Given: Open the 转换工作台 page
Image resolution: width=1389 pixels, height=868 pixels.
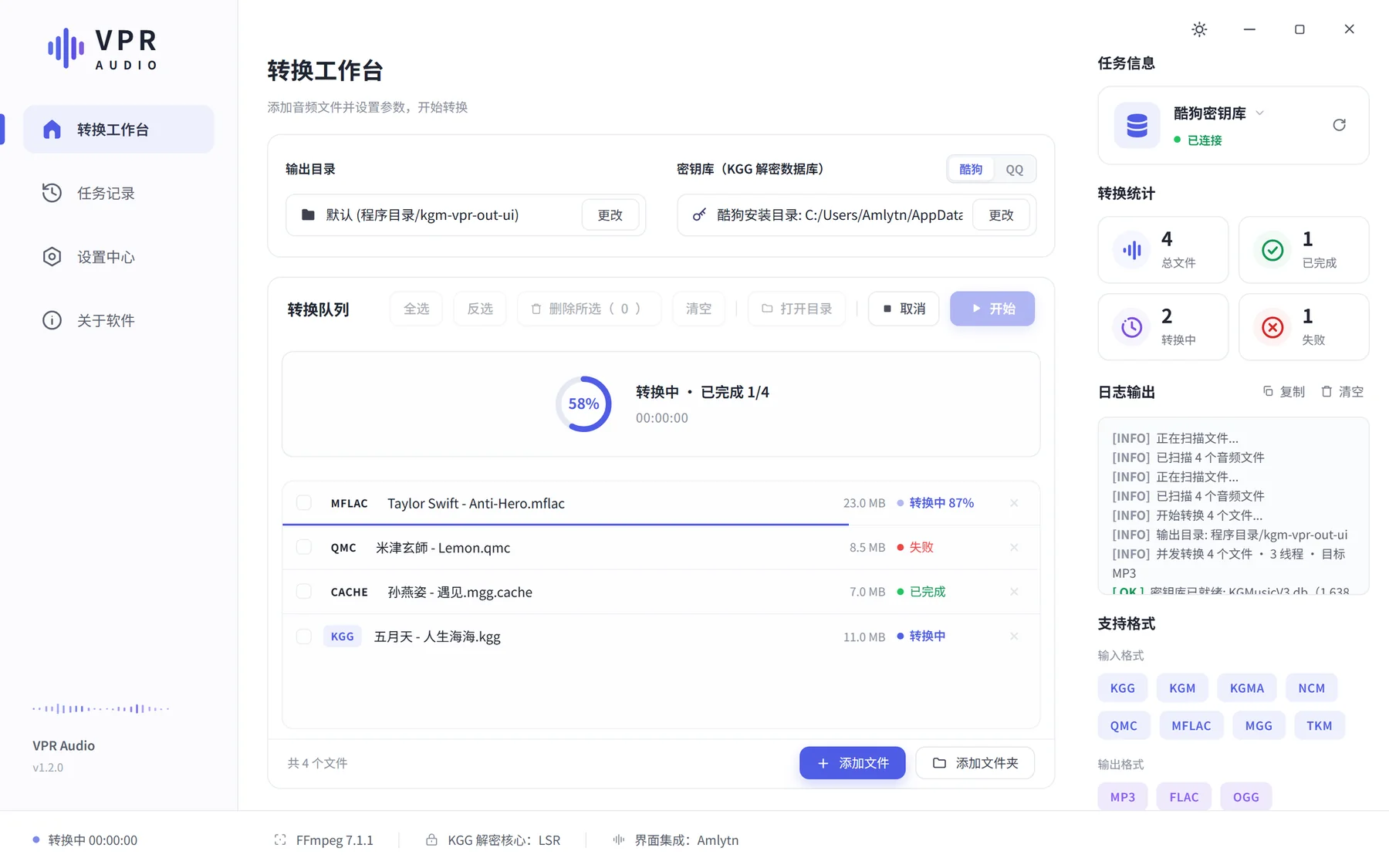Looking at the screenshot, I should (x=119, y=129).
